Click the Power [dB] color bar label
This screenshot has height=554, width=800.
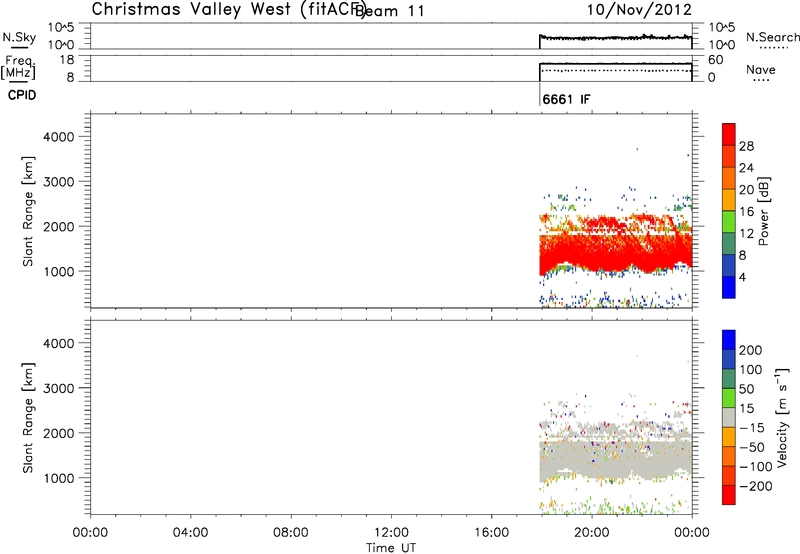click(x=763, y=211)
